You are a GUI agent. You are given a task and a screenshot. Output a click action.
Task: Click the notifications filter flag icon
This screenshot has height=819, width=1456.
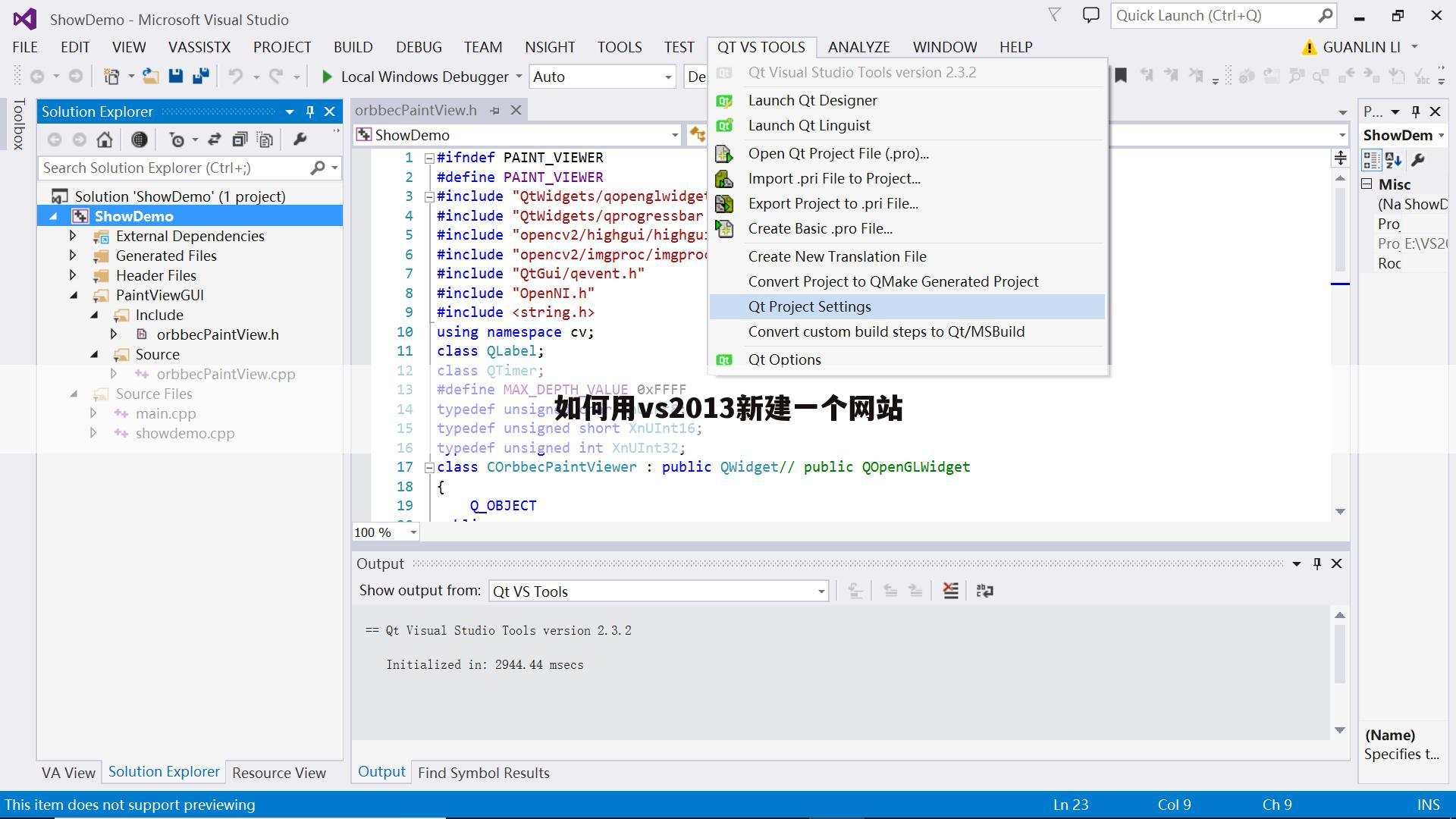point(1054,15)
